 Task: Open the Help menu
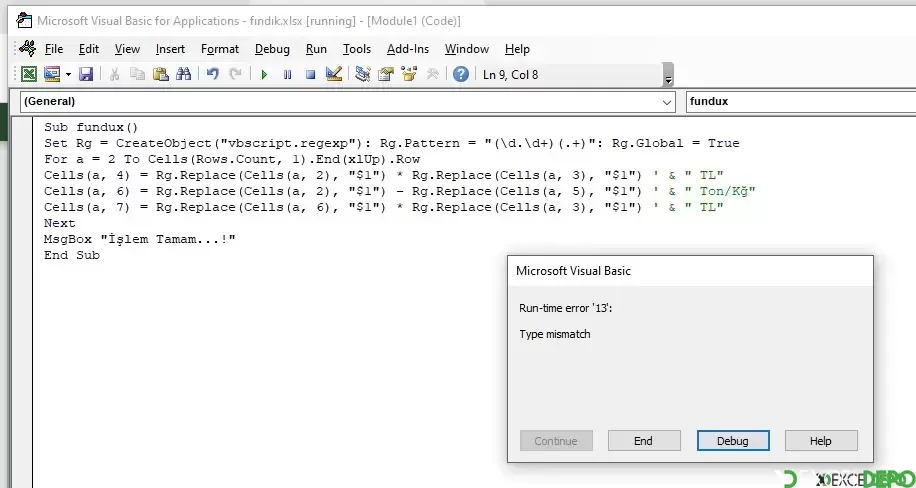point(517,49)
